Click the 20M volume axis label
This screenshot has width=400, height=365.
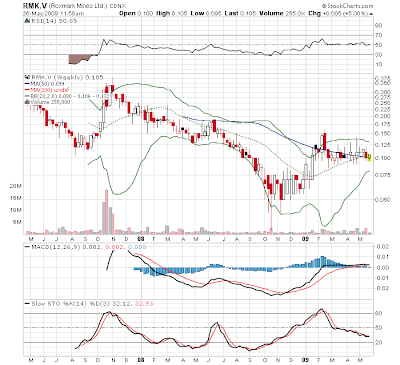click(15, 186)
